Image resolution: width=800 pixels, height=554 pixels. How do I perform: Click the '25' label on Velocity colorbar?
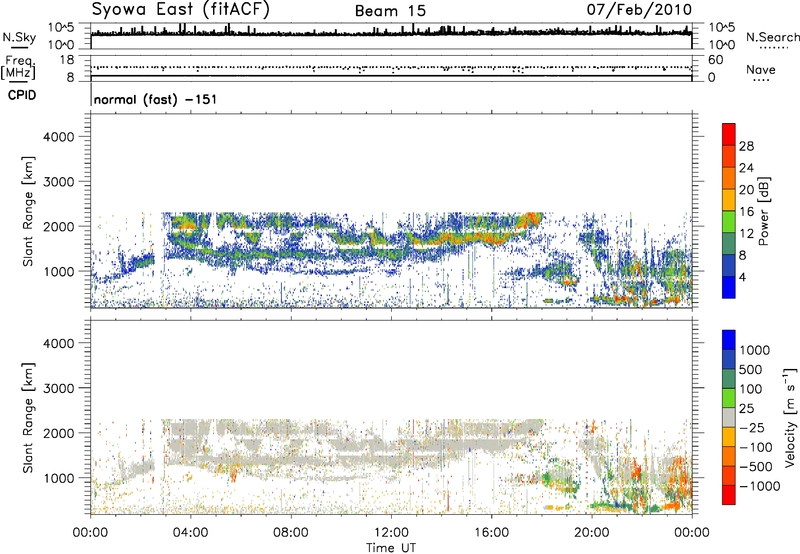tap(746, 409)
